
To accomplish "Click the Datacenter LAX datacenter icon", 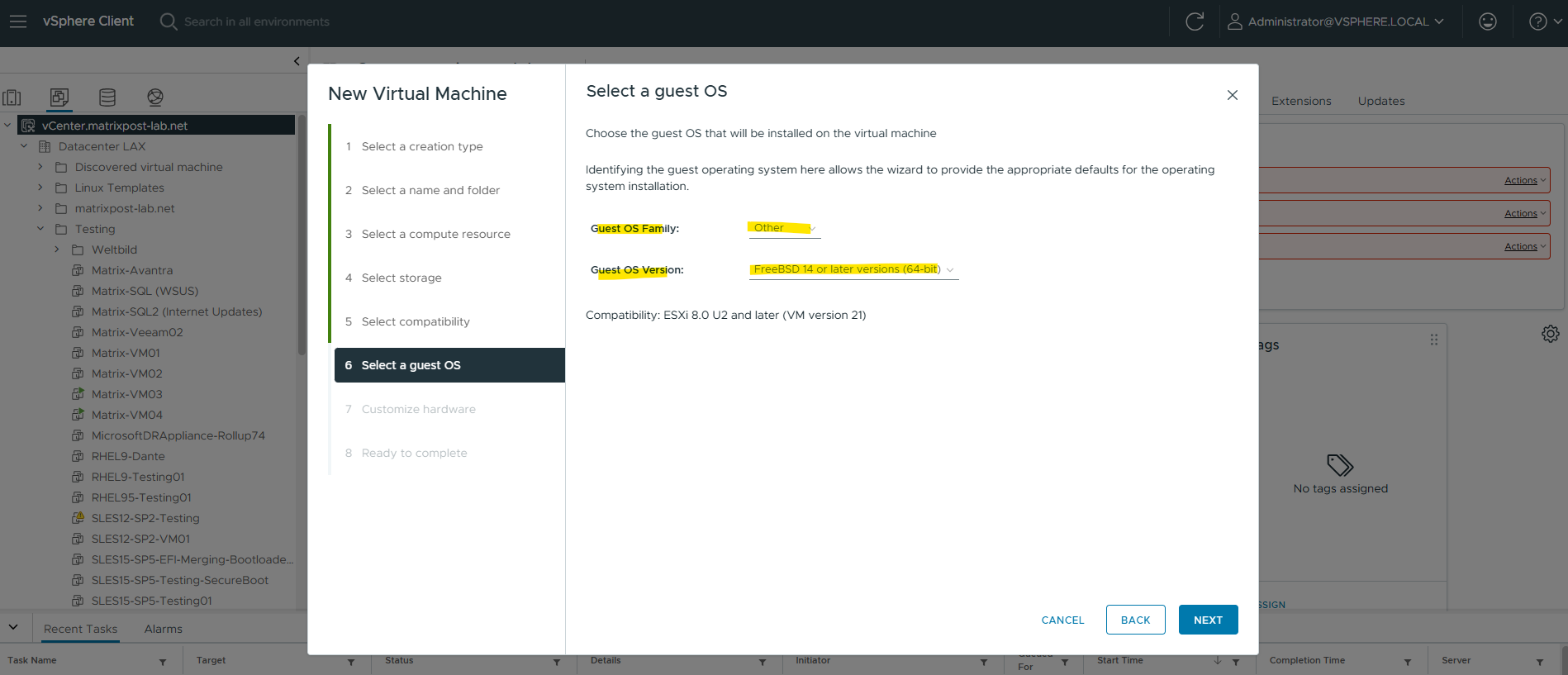I will tap(45, 146).
